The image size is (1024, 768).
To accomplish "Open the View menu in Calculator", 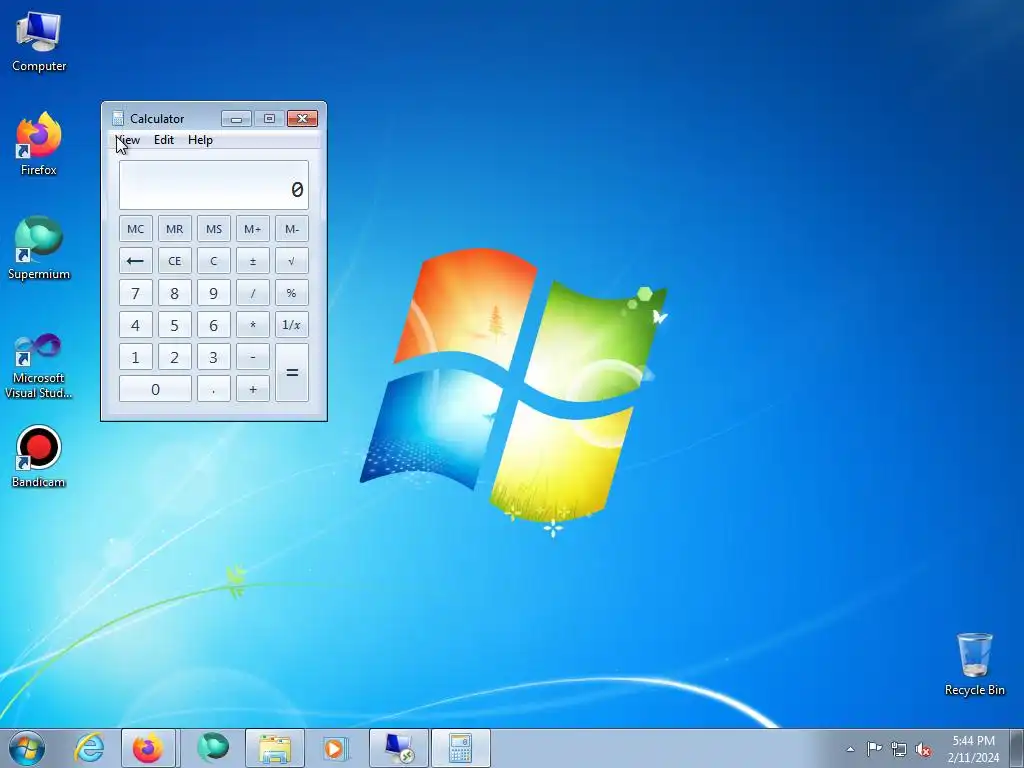I will (127, 140).
